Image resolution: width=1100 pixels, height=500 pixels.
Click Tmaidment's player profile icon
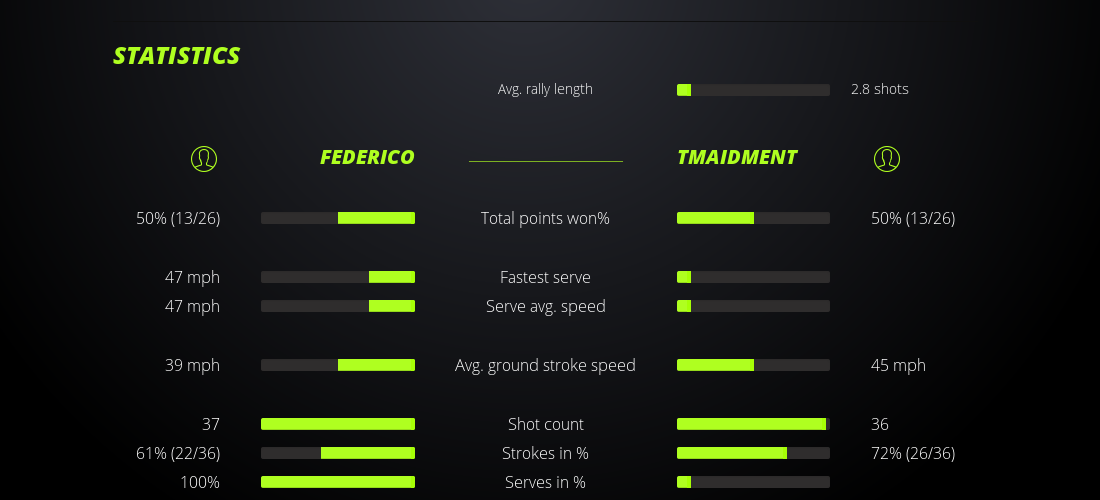[x=887, y=158]
